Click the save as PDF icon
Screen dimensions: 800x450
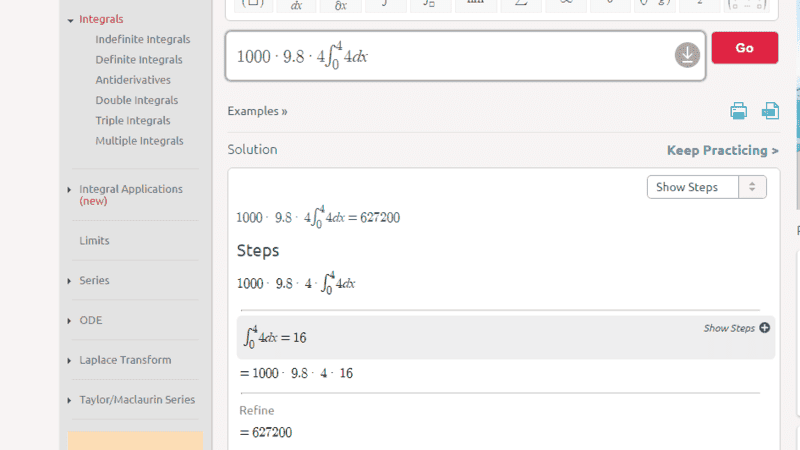coord(770,111)
